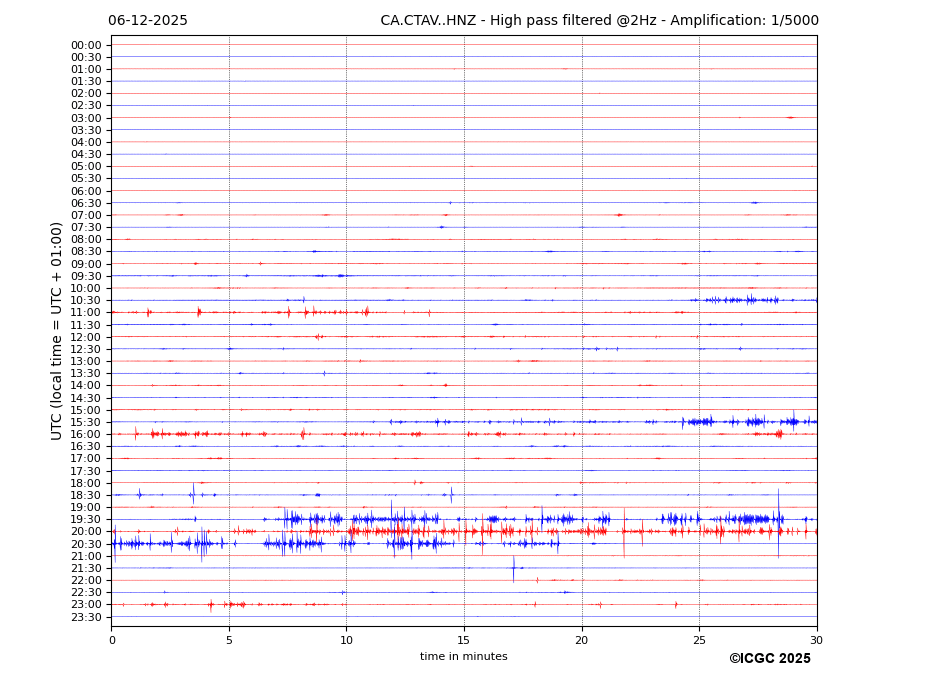This screenshot has width=927, height=696.
Task: Select the ©ICGC 2025 copyright text
Action: (769, 659)
